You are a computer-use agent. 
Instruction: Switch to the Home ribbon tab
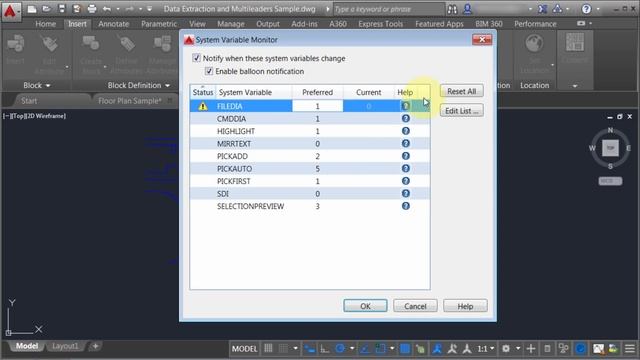[x=45, y=24]
